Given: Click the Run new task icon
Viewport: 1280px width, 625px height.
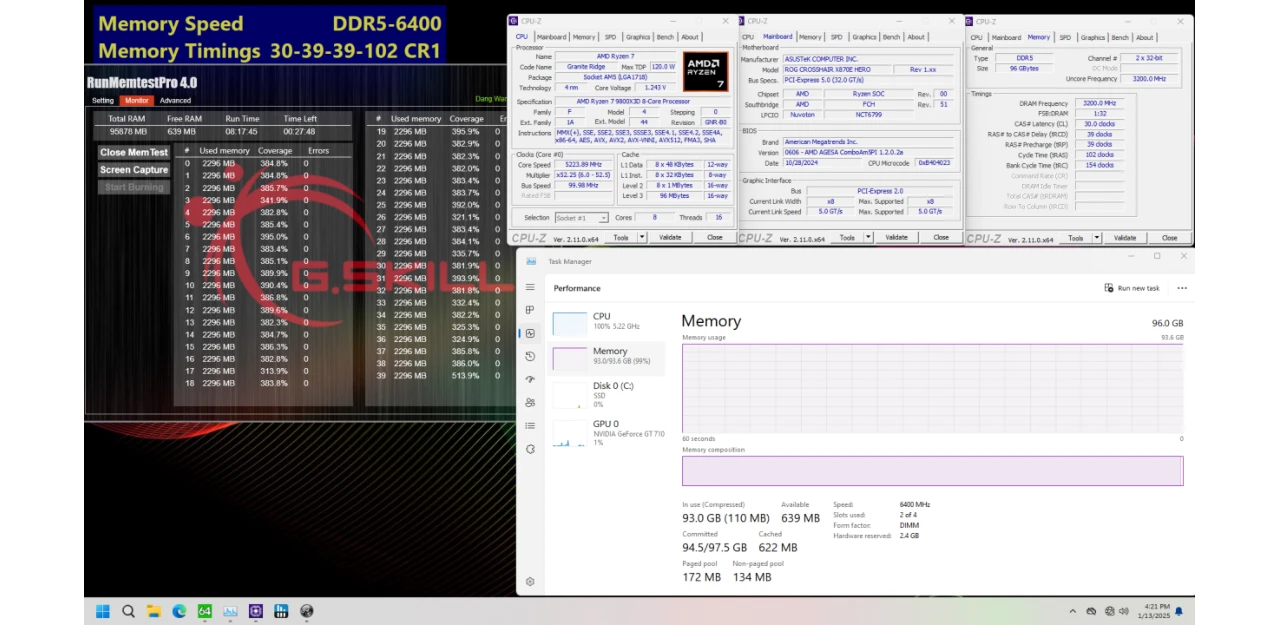Looking at the screenshot, I should 1108,288.
